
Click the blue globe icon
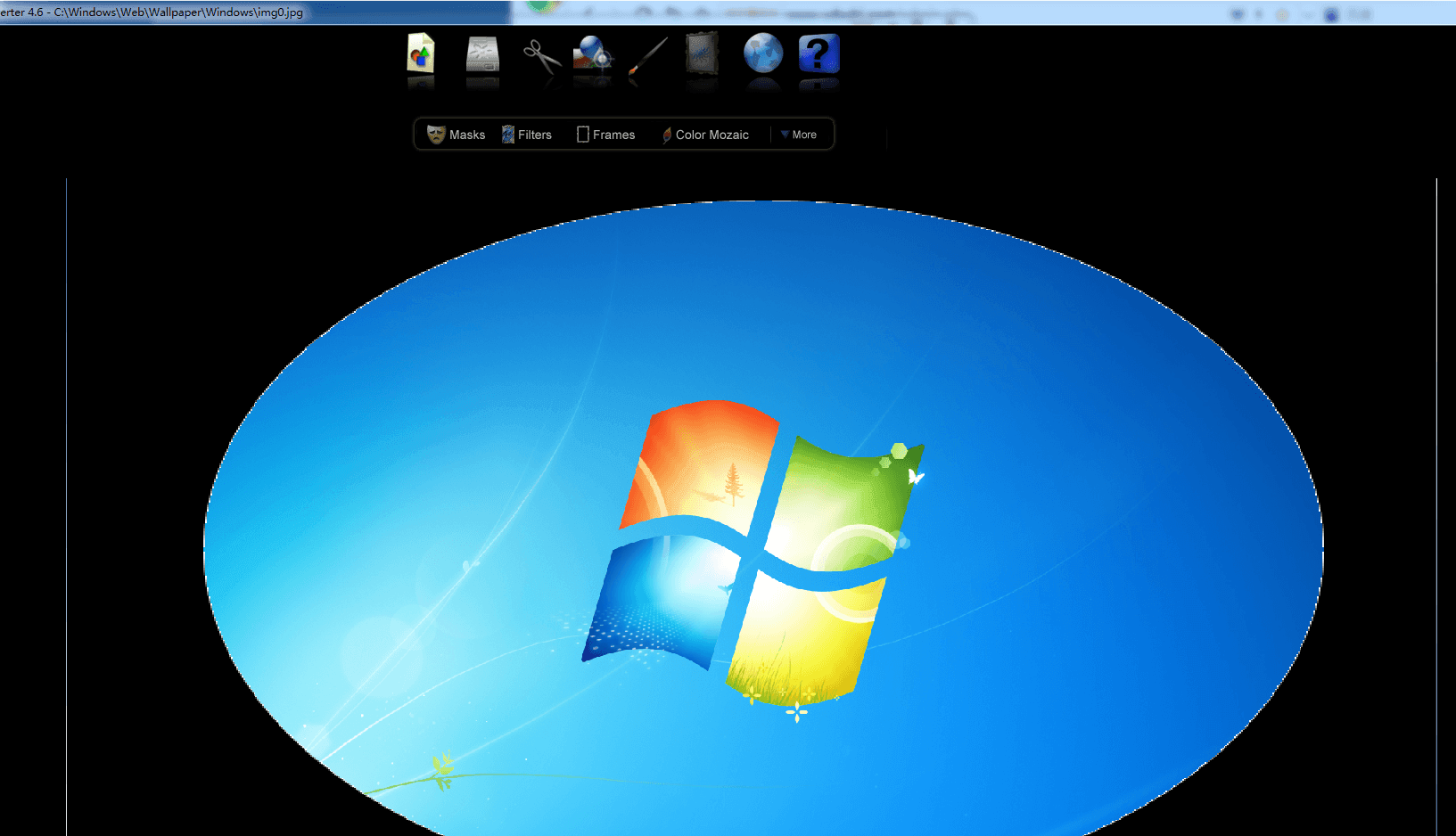pyautogui.click(x=763, y=53)
